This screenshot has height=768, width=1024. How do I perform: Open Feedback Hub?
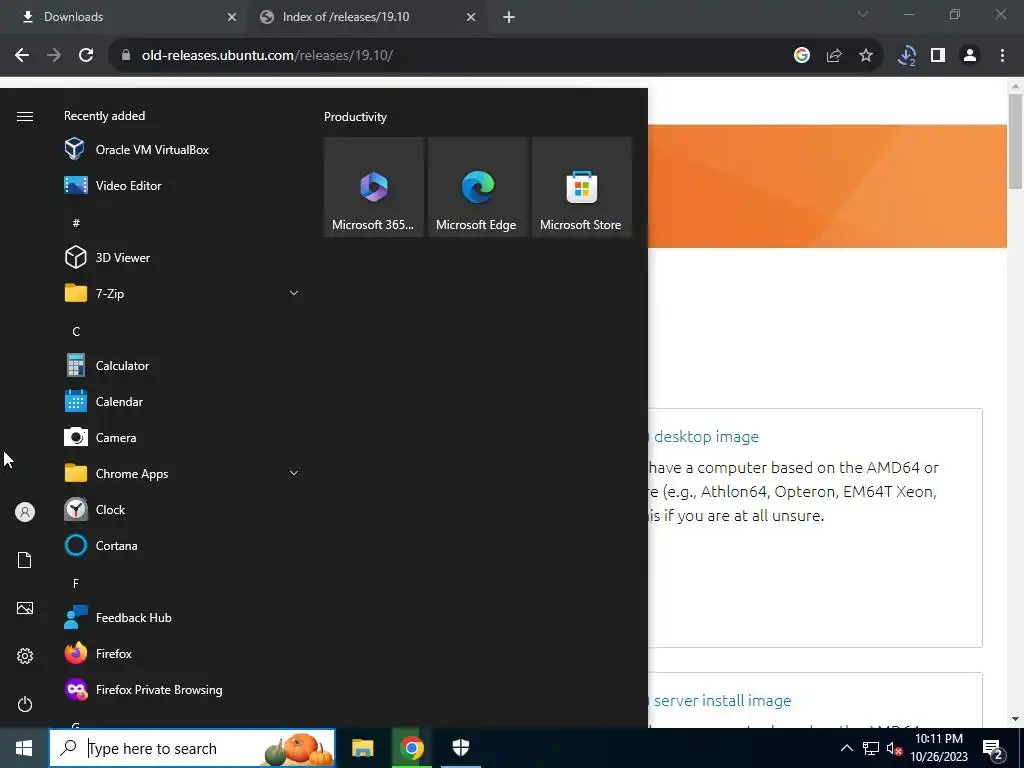(x=183, y=618)
